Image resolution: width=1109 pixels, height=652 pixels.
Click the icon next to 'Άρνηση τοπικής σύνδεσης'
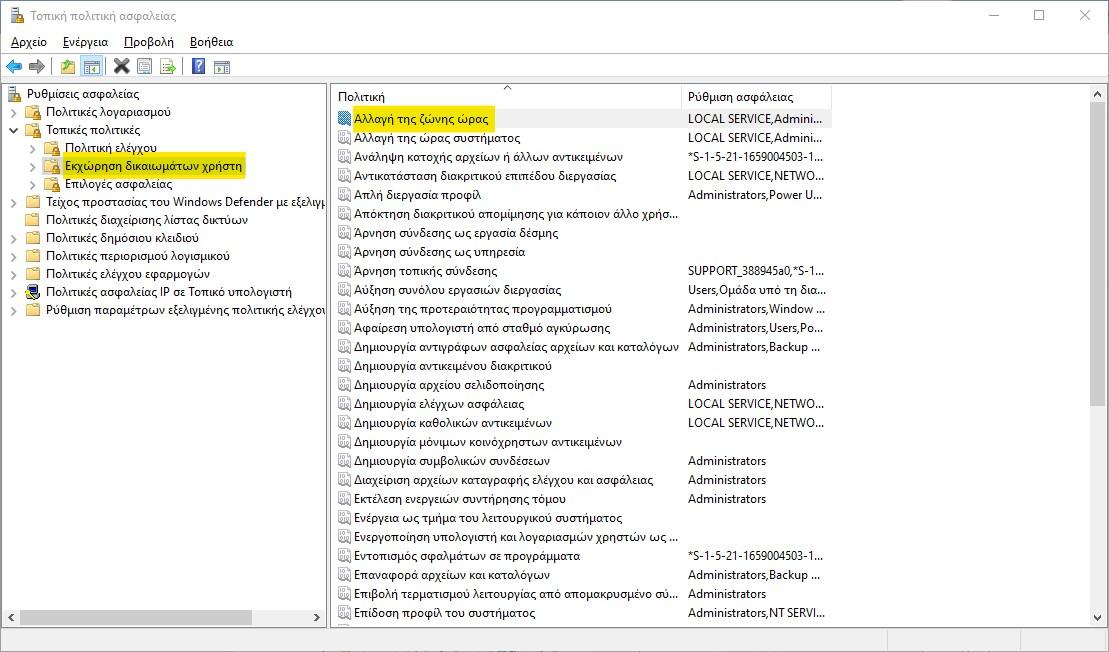(344, 271)
